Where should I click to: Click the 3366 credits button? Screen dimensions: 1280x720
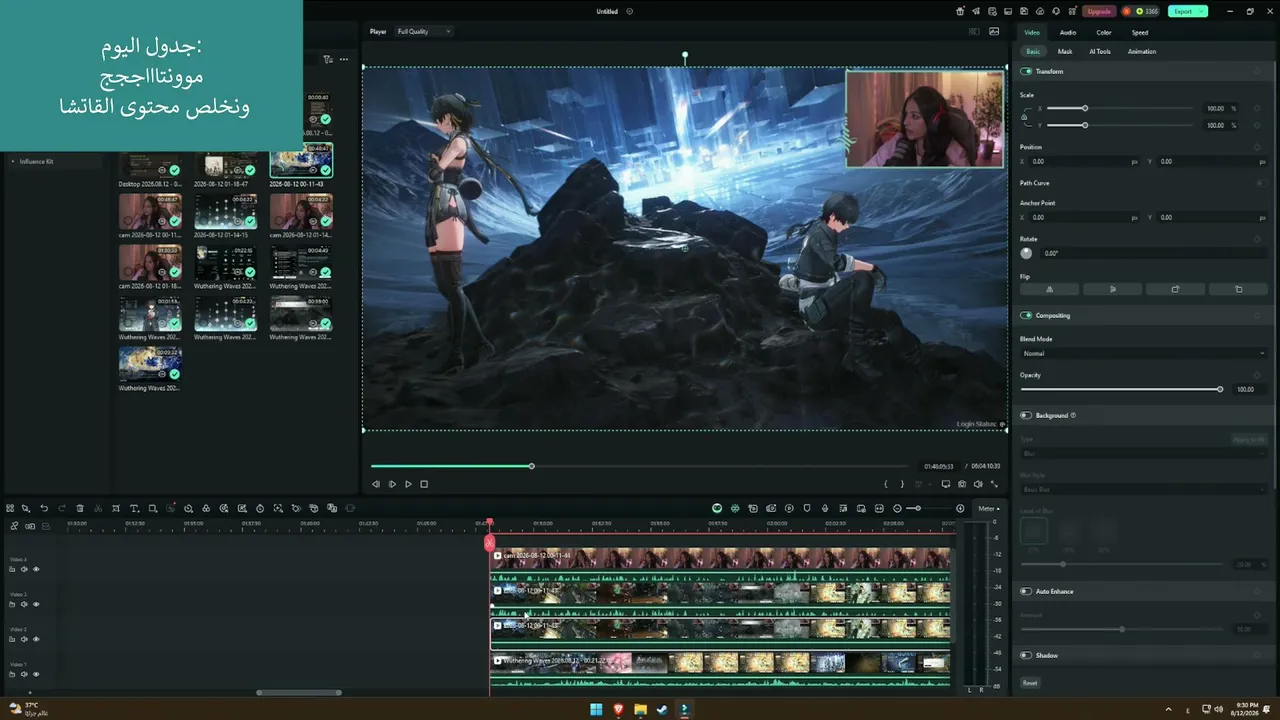tap(1141, 11)
